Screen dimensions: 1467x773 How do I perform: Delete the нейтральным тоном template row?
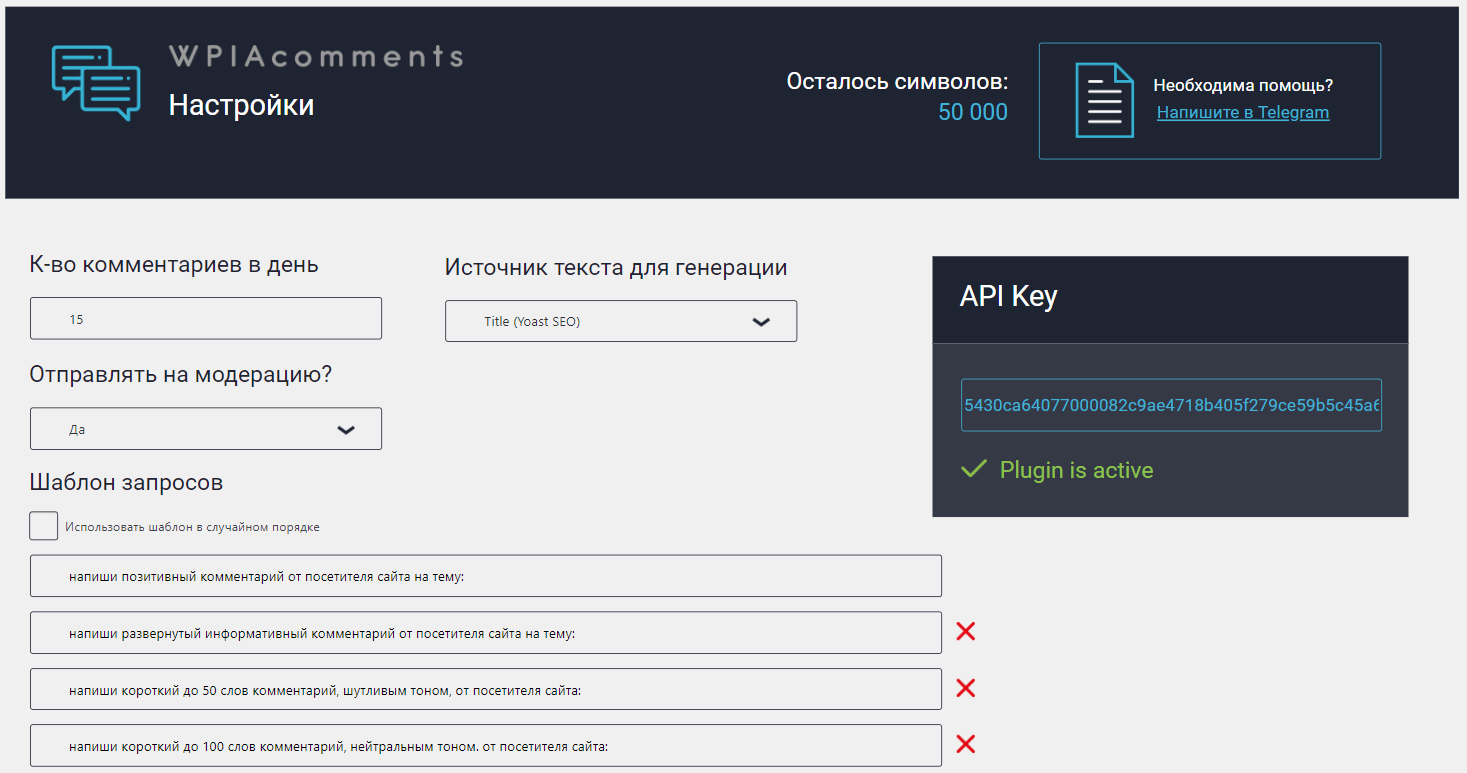pyautogui.click(x=965, y=744)
